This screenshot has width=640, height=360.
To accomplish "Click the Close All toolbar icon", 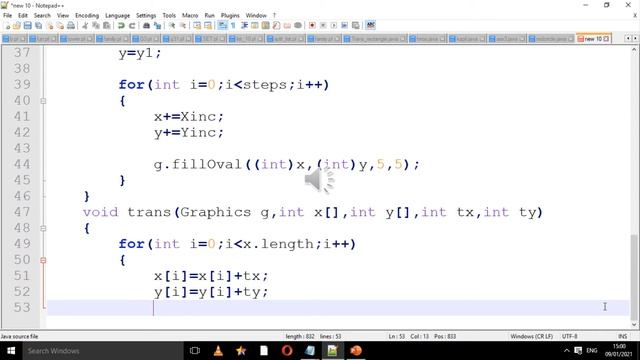I will tap(60, 26).
